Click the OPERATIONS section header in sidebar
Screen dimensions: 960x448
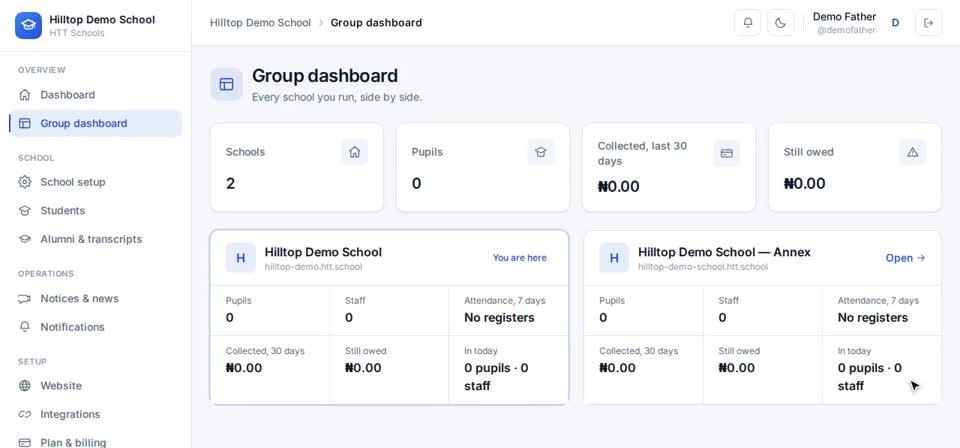46,274
